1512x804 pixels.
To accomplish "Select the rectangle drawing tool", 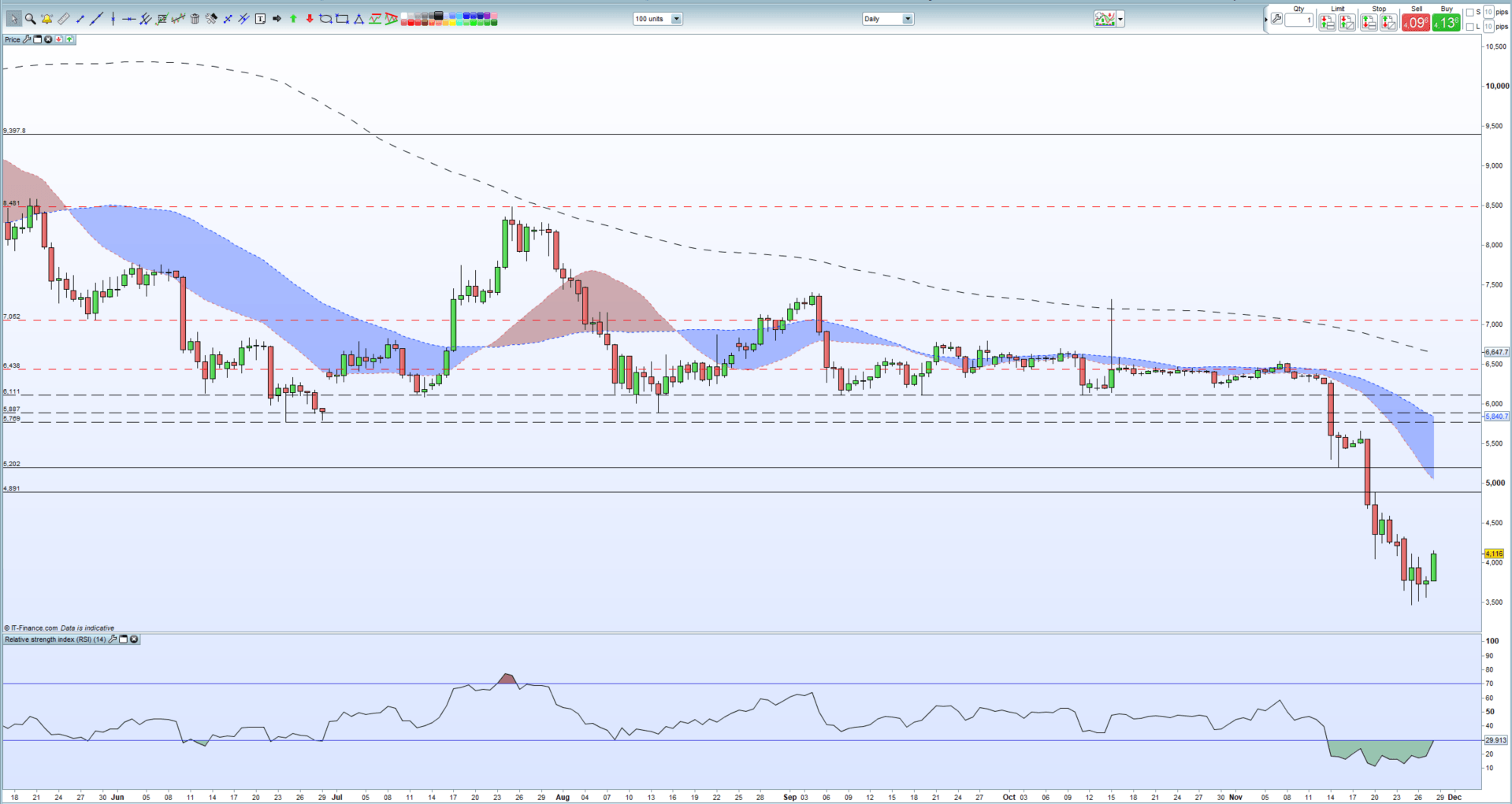I will tap(342, 19).
